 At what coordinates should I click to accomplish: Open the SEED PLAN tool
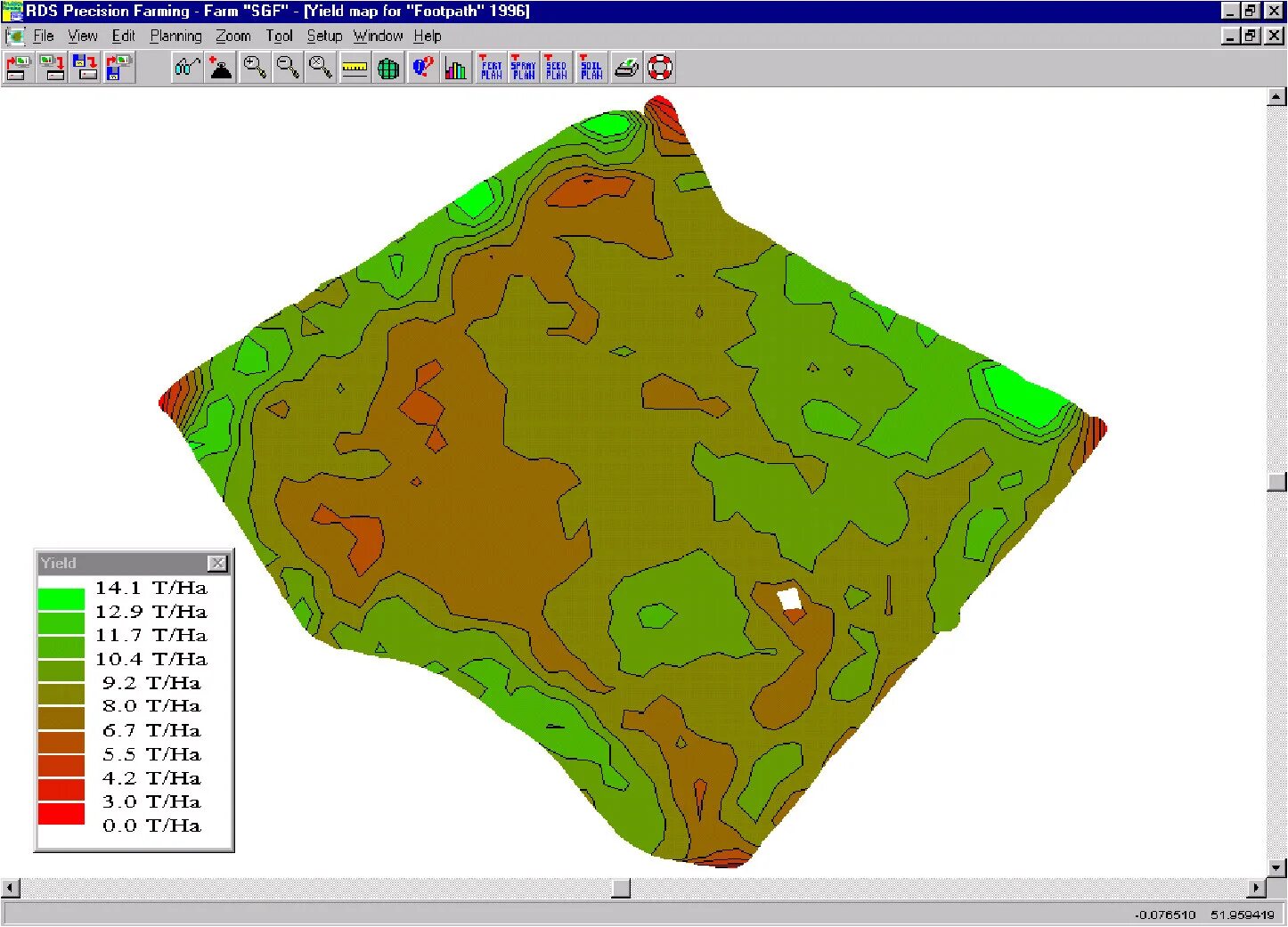point(557,68)
